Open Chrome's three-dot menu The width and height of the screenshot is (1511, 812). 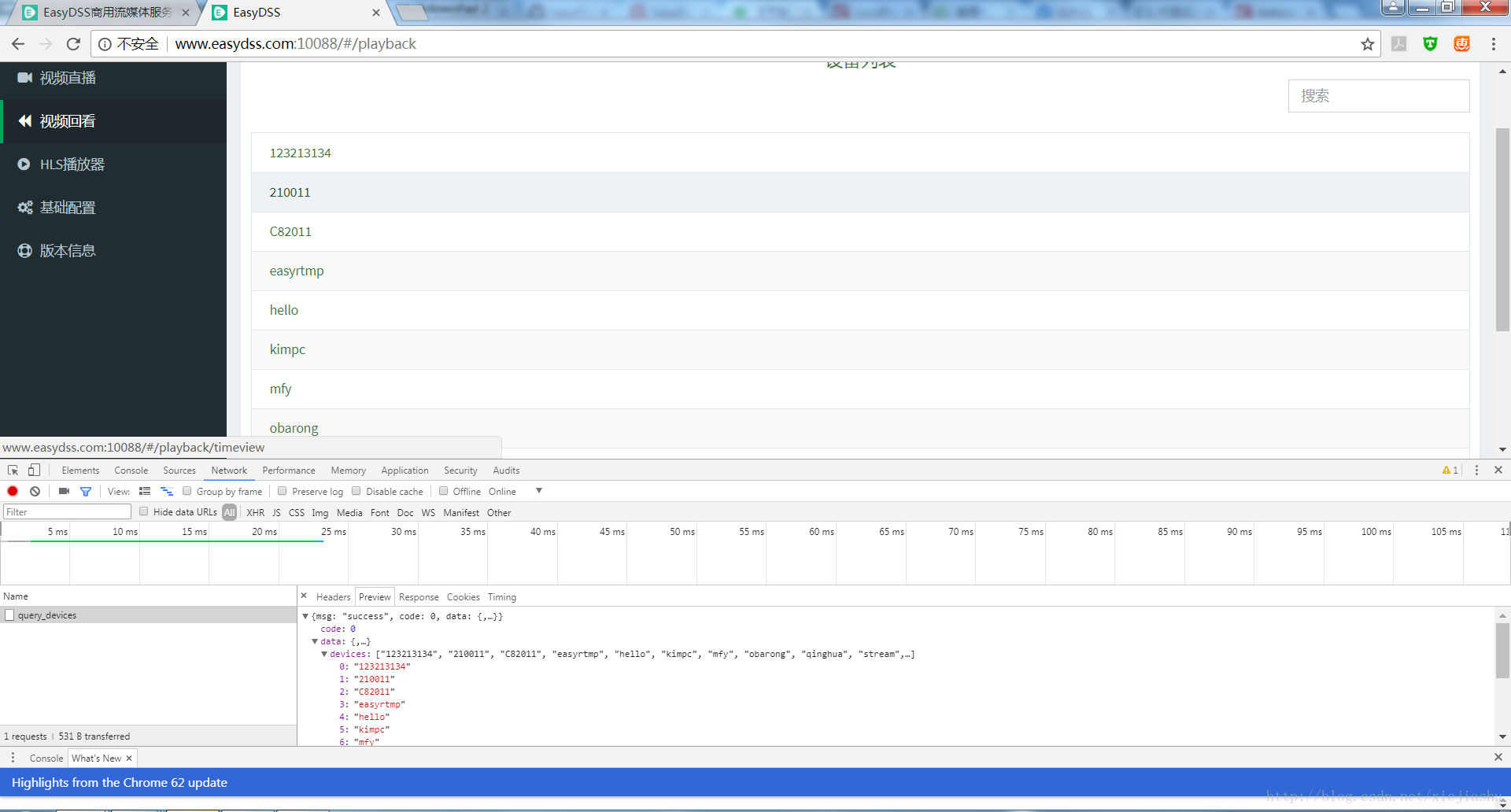1494,44
